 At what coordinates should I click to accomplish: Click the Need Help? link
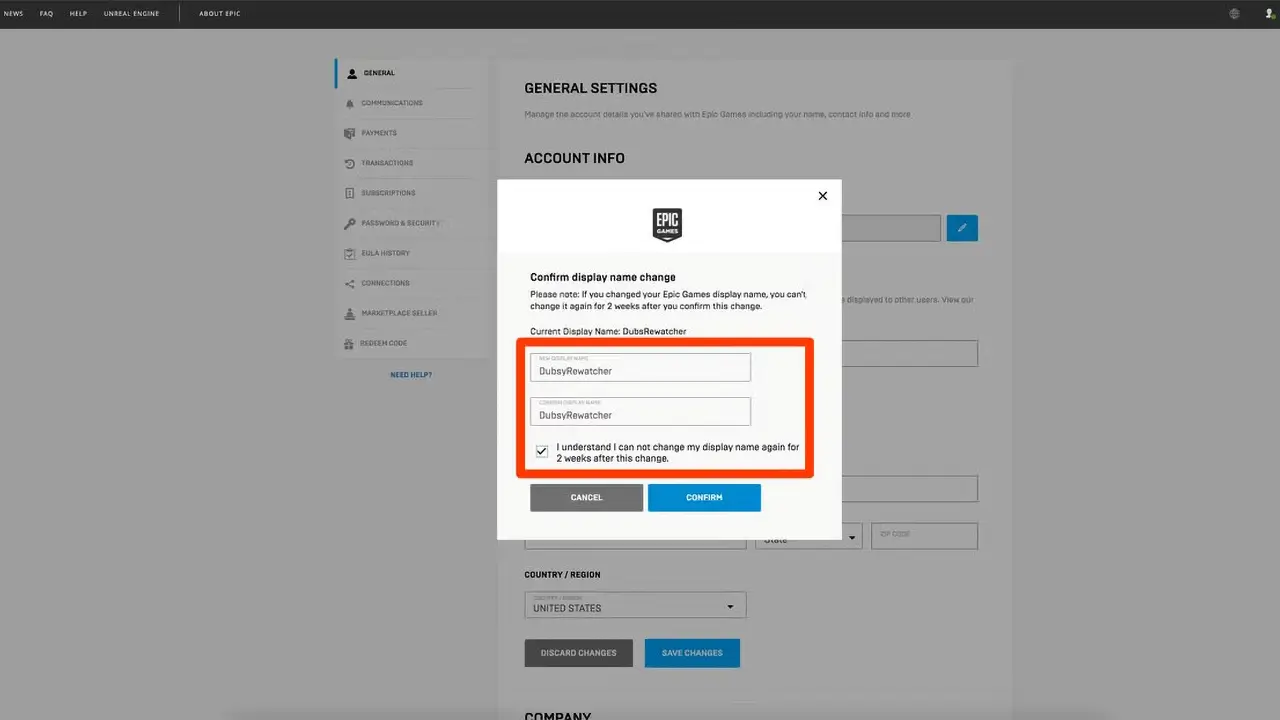[411, 375]
